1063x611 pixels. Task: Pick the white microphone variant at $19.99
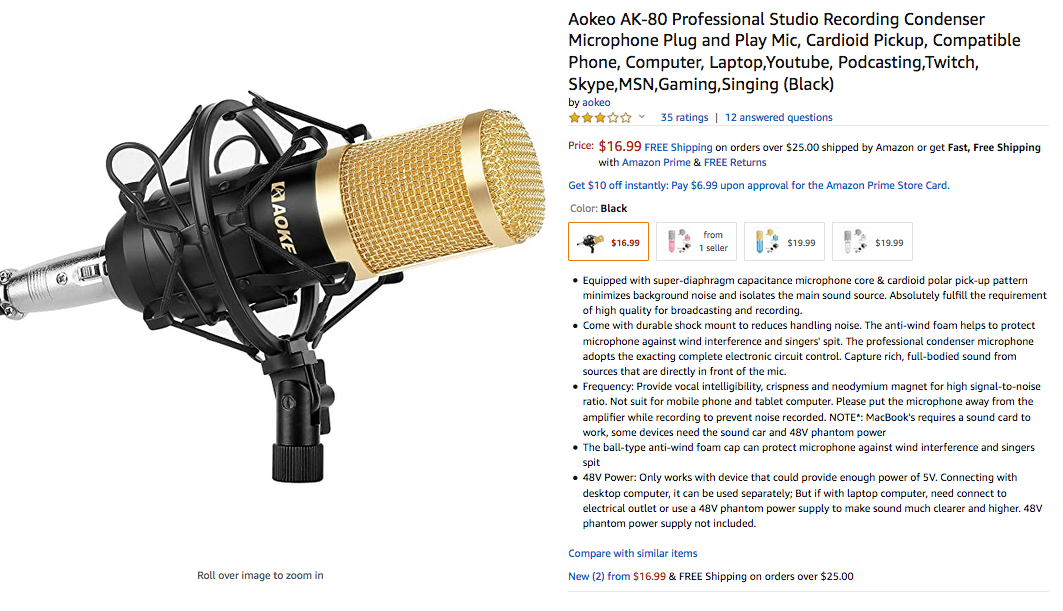872,242
